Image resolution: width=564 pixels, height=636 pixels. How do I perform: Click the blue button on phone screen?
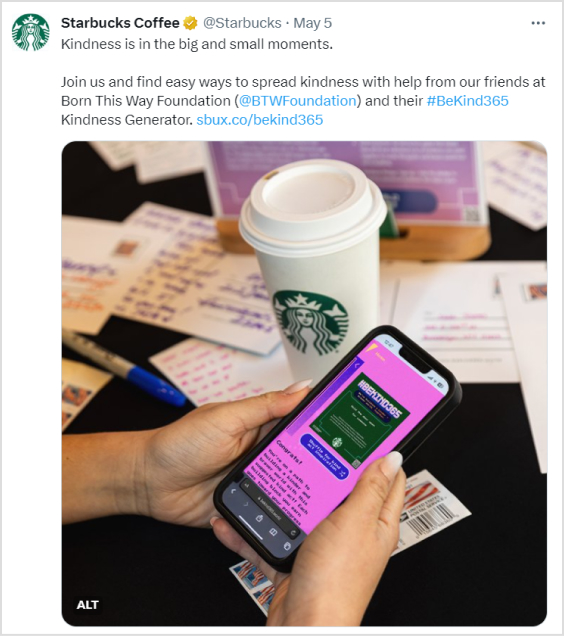(x=325, y=456)
